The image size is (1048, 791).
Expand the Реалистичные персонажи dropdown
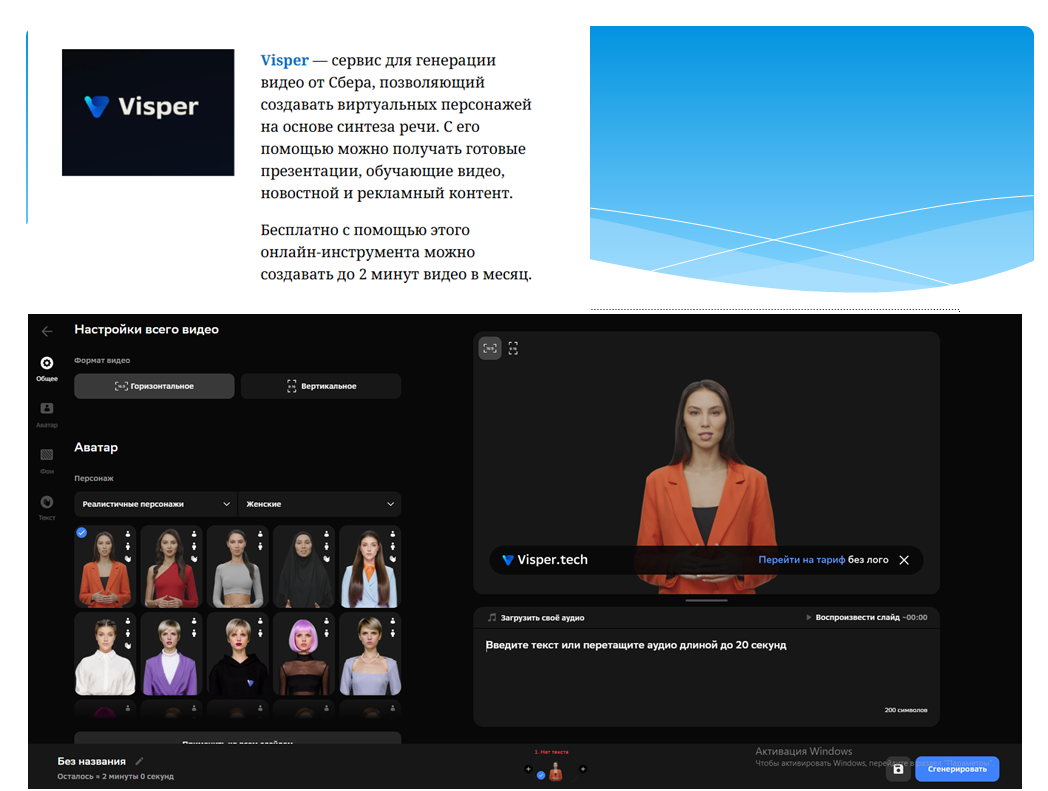click(154, 504)
